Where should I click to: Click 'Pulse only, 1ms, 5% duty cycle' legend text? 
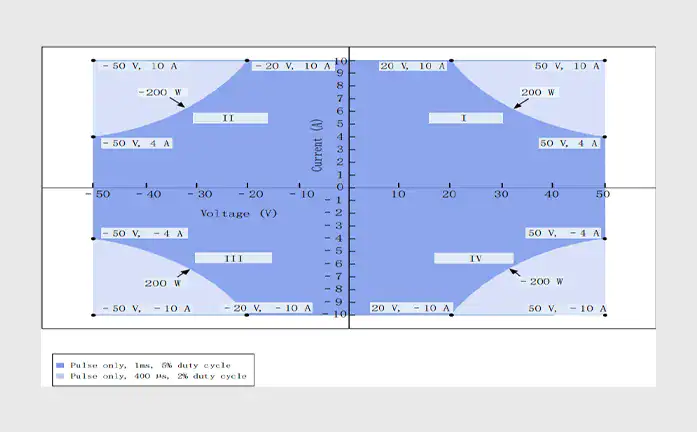tap(150, 365)
